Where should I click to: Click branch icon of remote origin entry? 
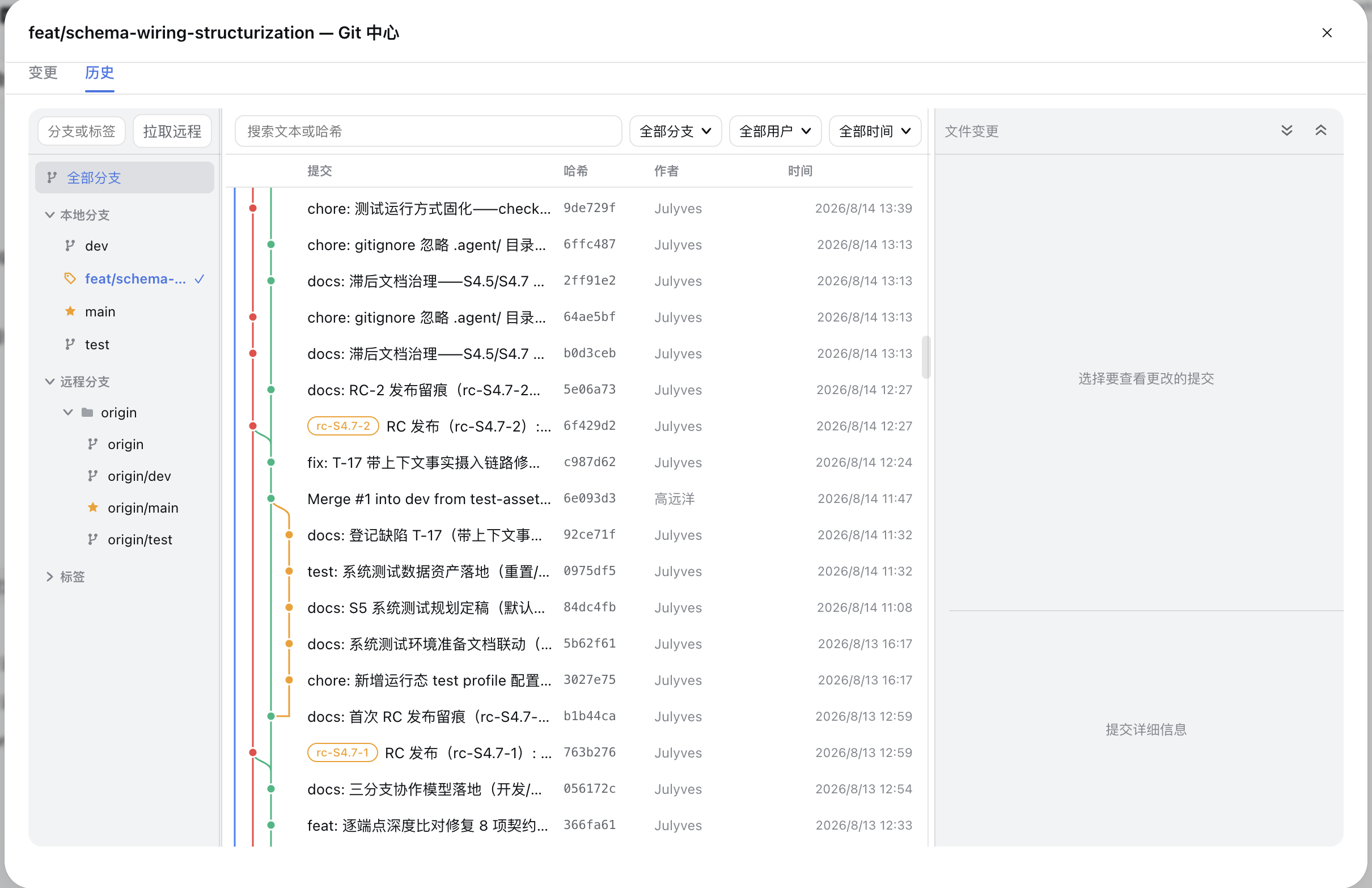pyautogui.click(x=92, y=444)
